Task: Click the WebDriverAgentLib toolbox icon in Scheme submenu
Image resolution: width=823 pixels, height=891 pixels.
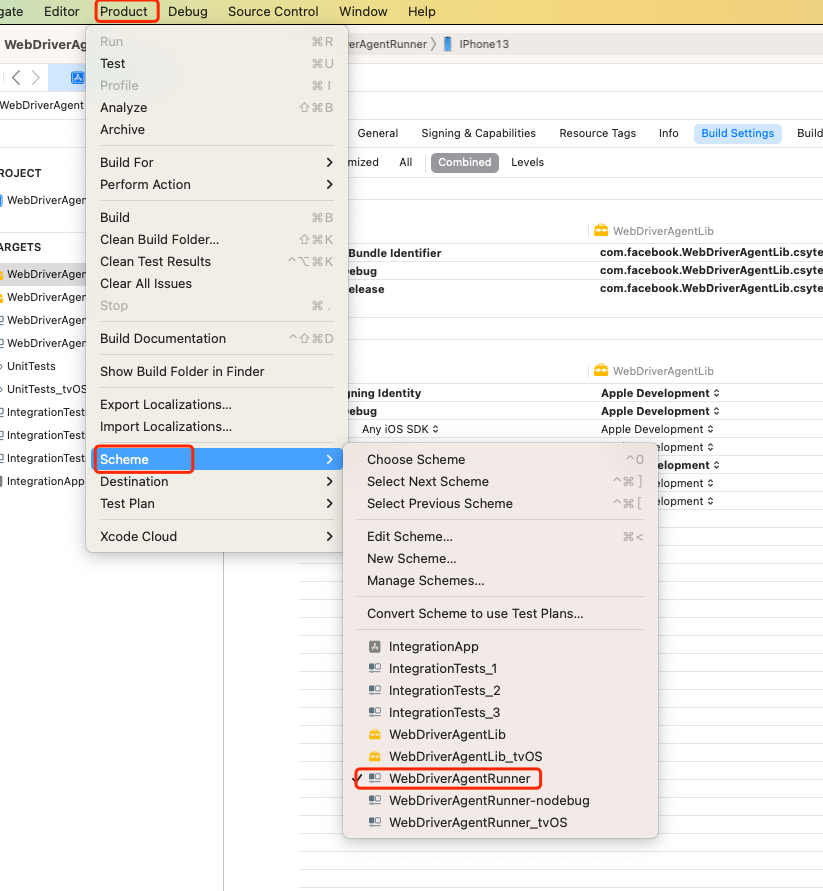Action: [x=375, y=735]
